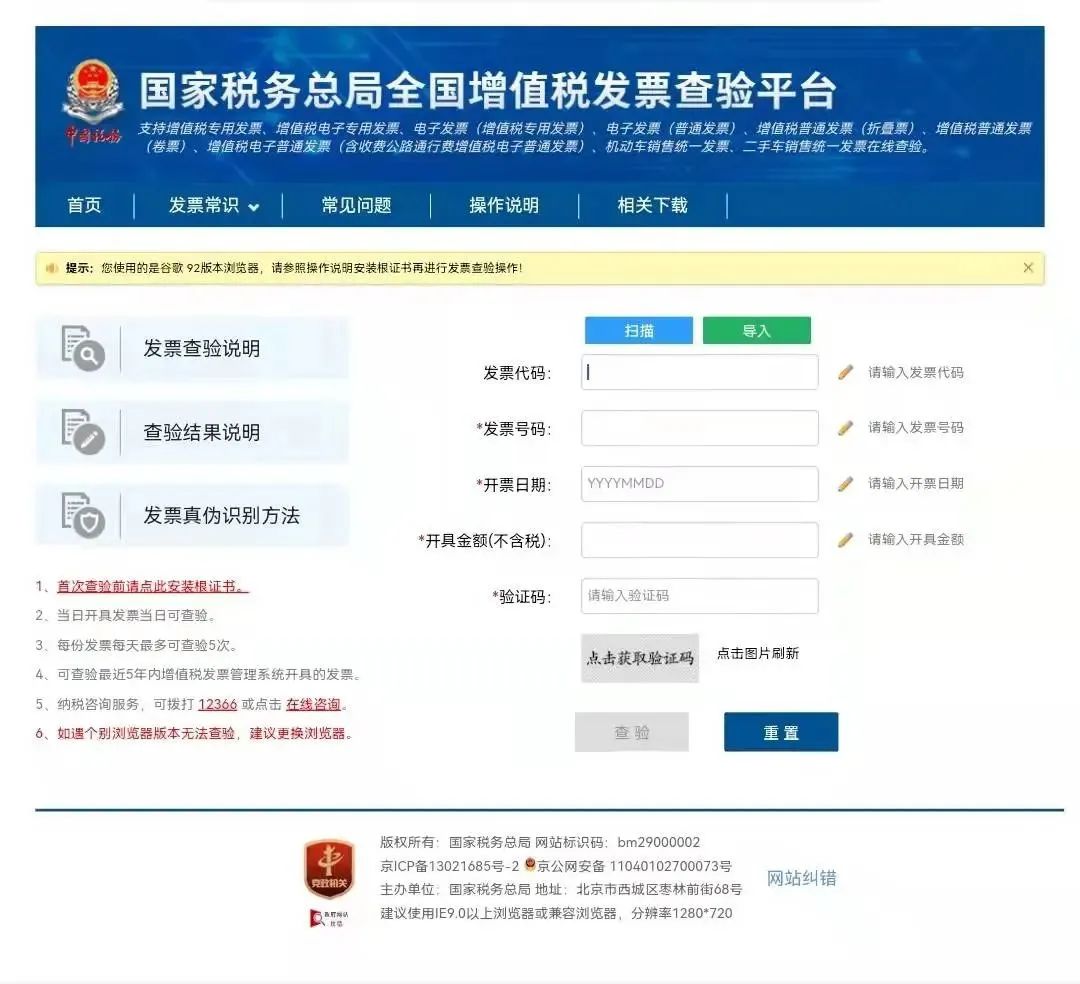Focus the 开具金额(不含税) input field
This screenshot has height=984, width=1080.
[700, 540]
